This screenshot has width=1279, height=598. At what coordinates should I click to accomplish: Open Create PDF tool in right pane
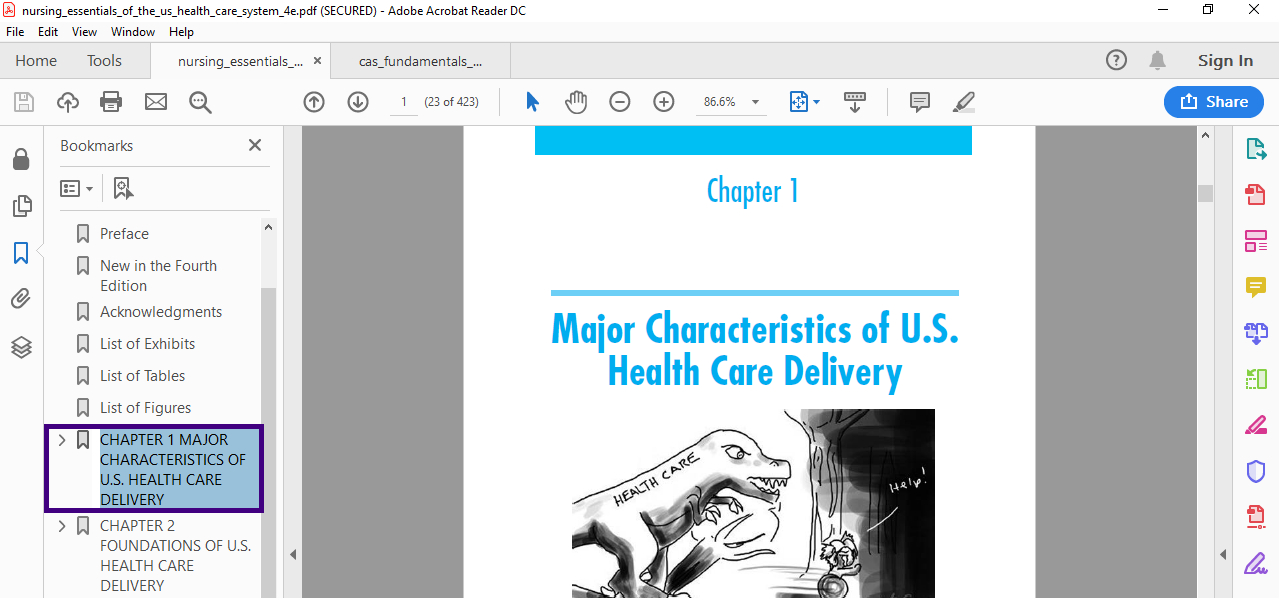pos(1256,194)
